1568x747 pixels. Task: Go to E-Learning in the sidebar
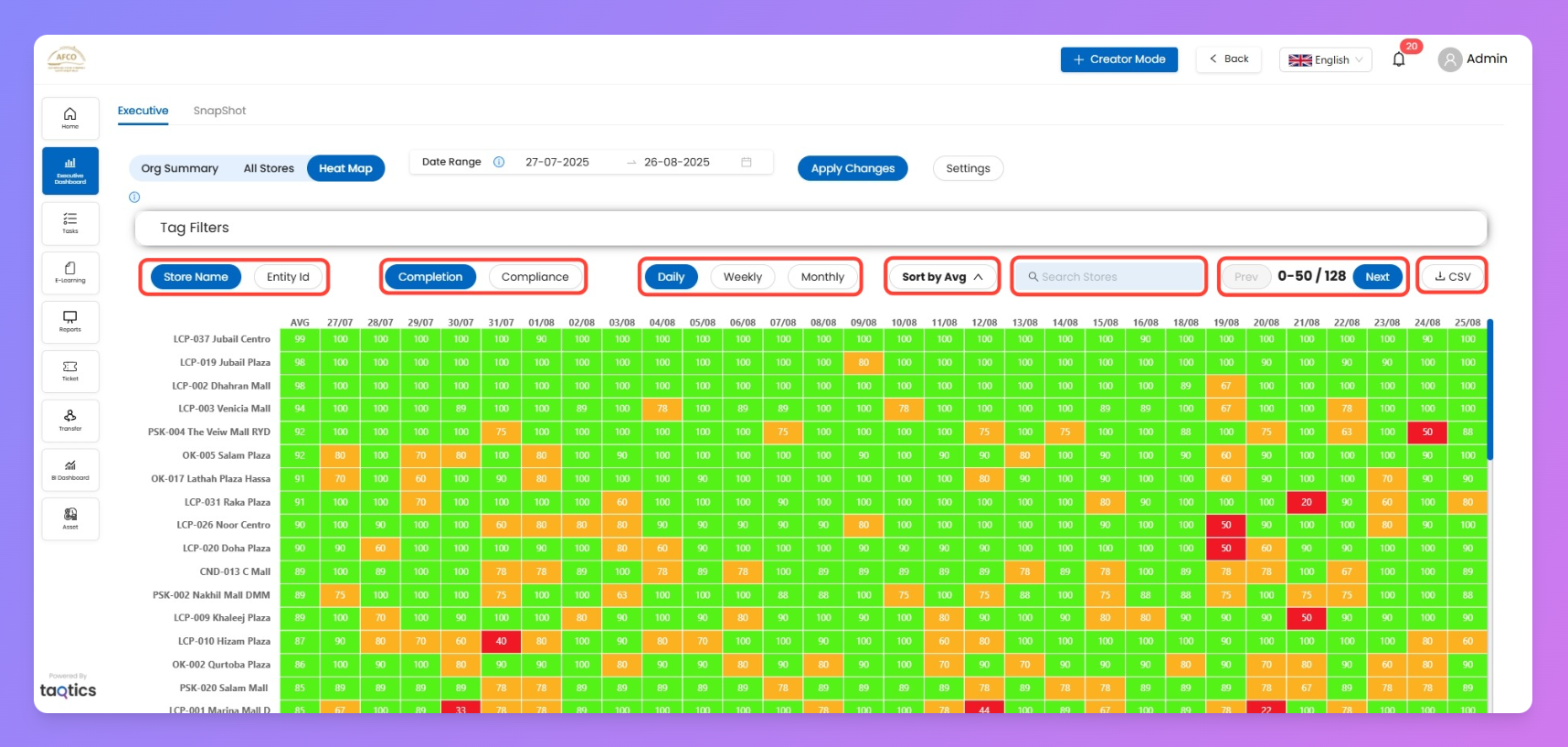pyautogui.click(x=70, y=272)
